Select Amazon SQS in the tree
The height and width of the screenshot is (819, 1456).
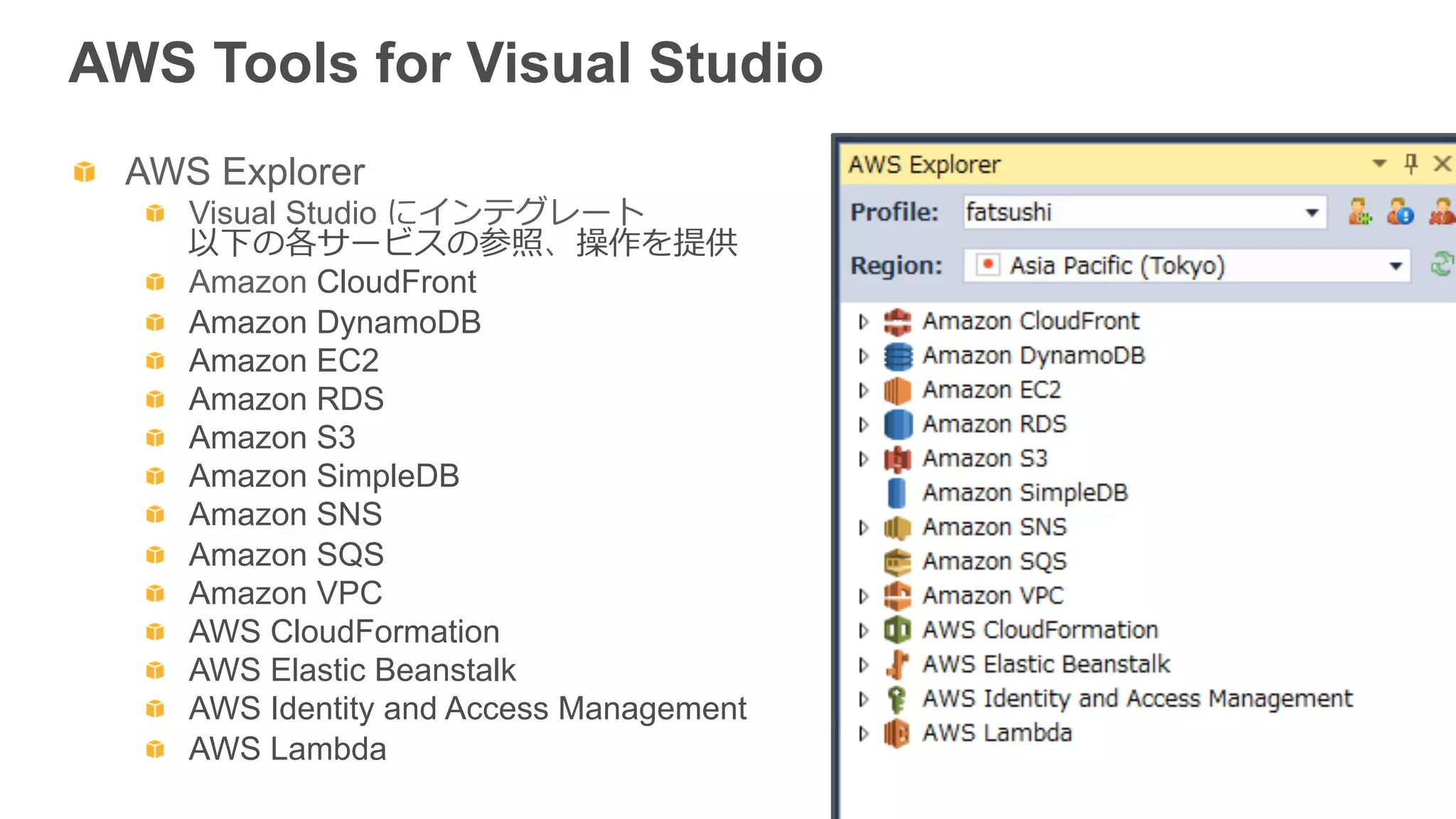[x=994, y=562]
